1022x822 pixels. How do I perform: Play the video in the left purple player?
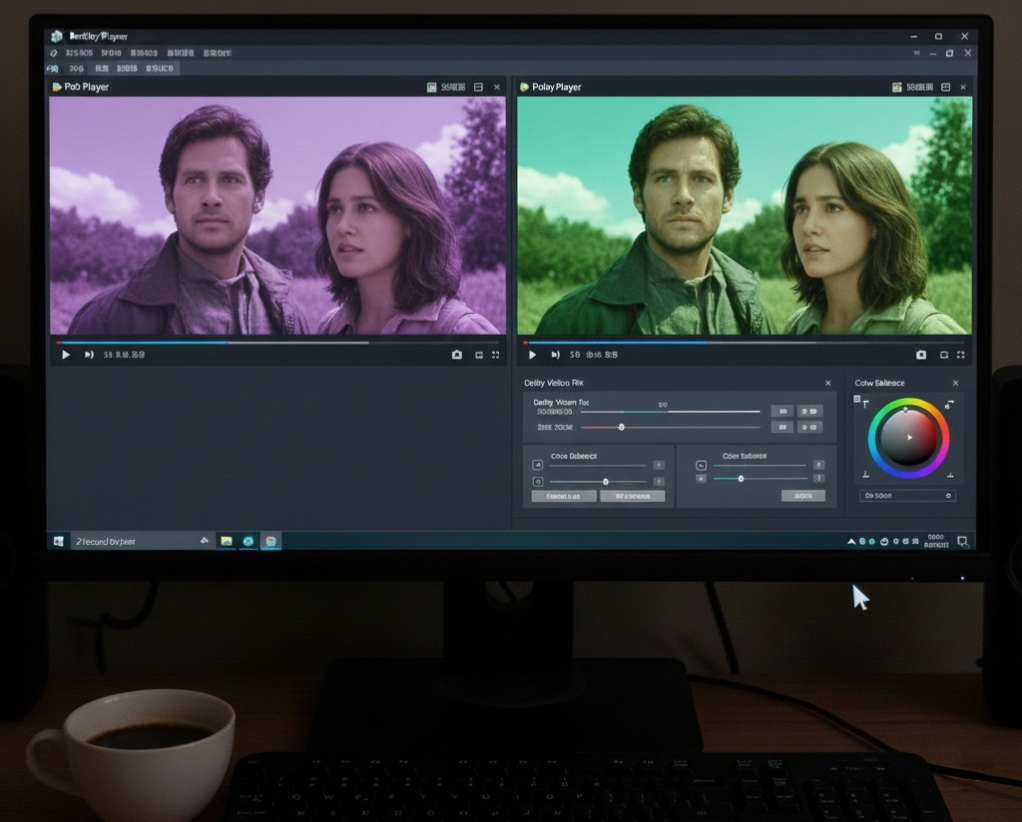(x=66, y=355)
